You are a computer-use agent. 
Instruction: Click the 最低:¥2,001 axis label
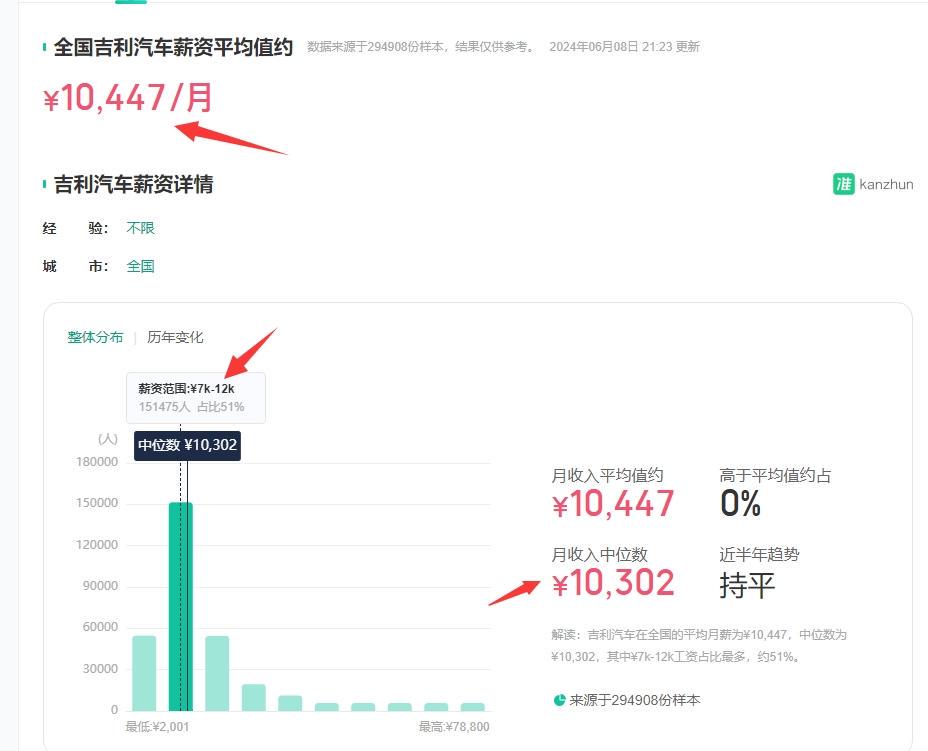[x=157, y=727]
